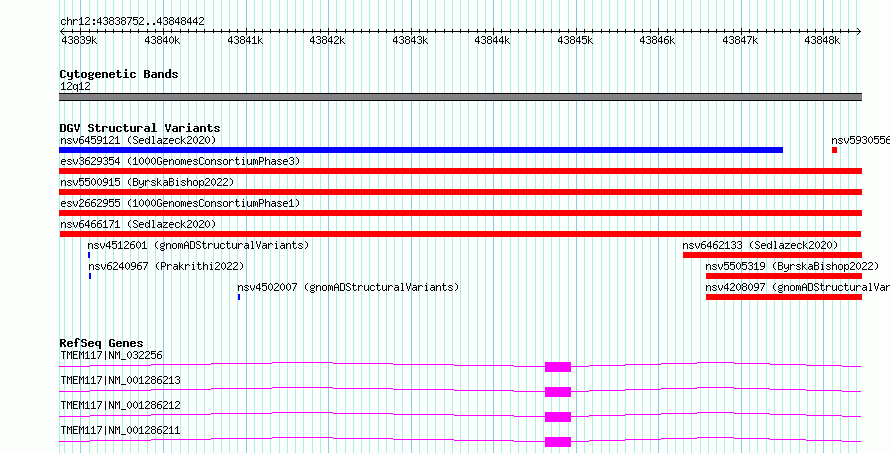Open the nsv5500915 (ByrskaBishop2022) label
The image size is (890, 453).
[147, 182]
